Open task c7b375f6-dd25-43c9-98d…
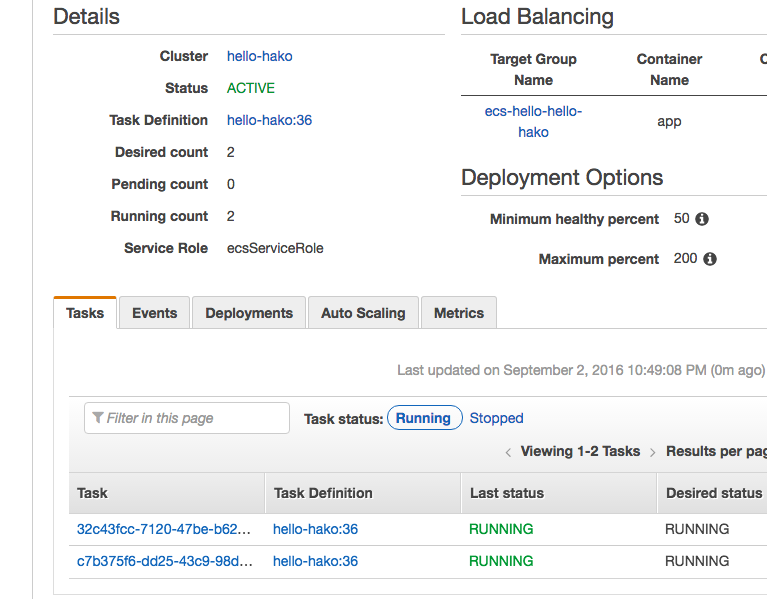 pyautogui.click(x=165, y=561)
